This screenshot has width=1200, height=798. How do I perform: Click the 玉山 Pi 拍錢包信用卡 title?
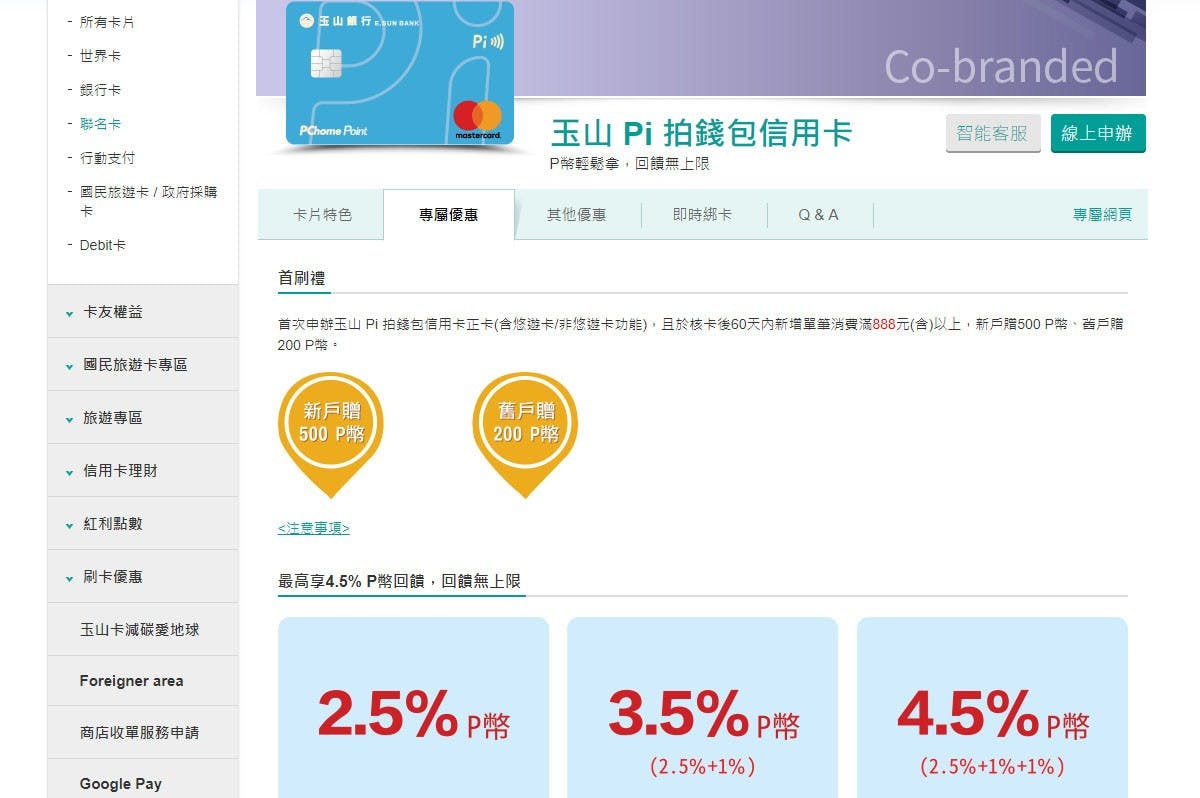(701, 133)
